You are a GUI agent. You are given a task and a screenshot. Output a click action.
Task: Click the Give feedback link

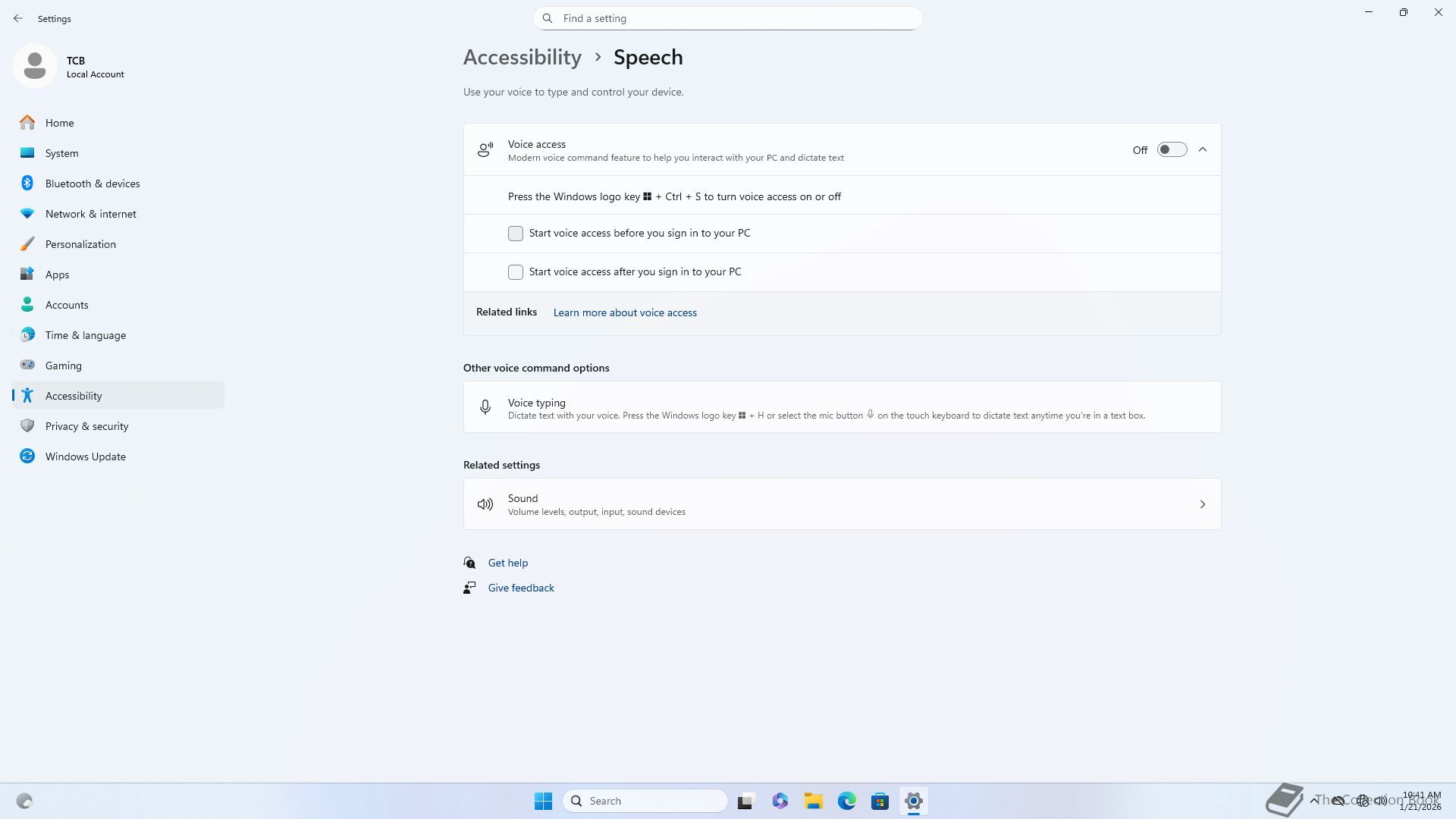click(x=521, y=588)
